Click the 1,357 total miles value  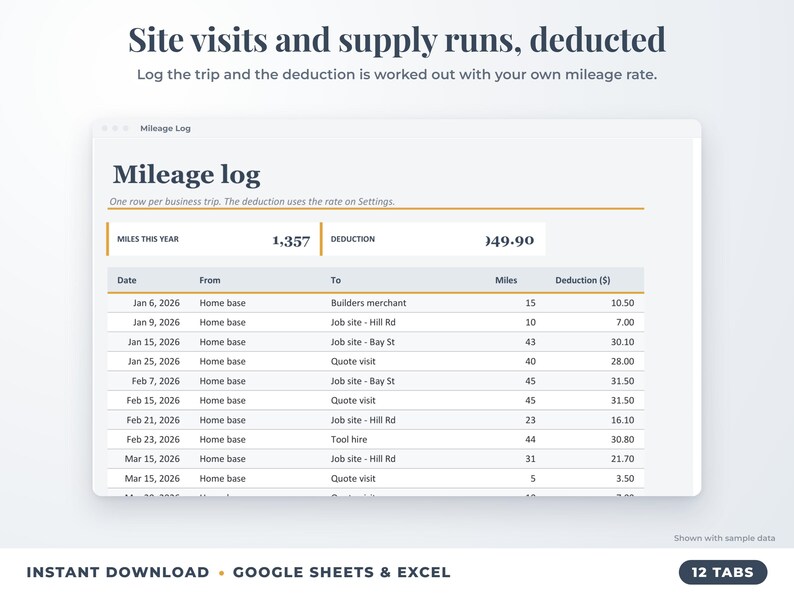pyautogui.click(x=291, y=241)
